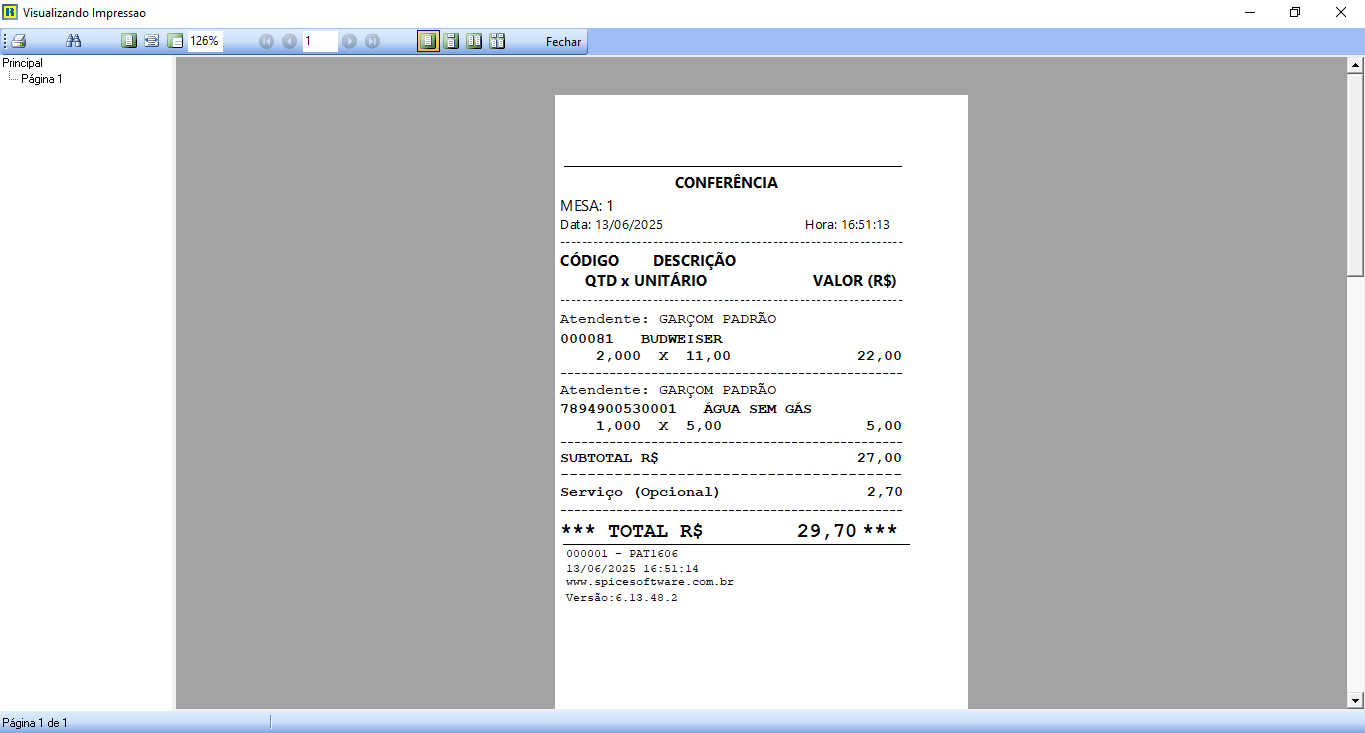1365x733 pixels.
Task: Toggle the continuous page view mode
Action: (451, 41)
